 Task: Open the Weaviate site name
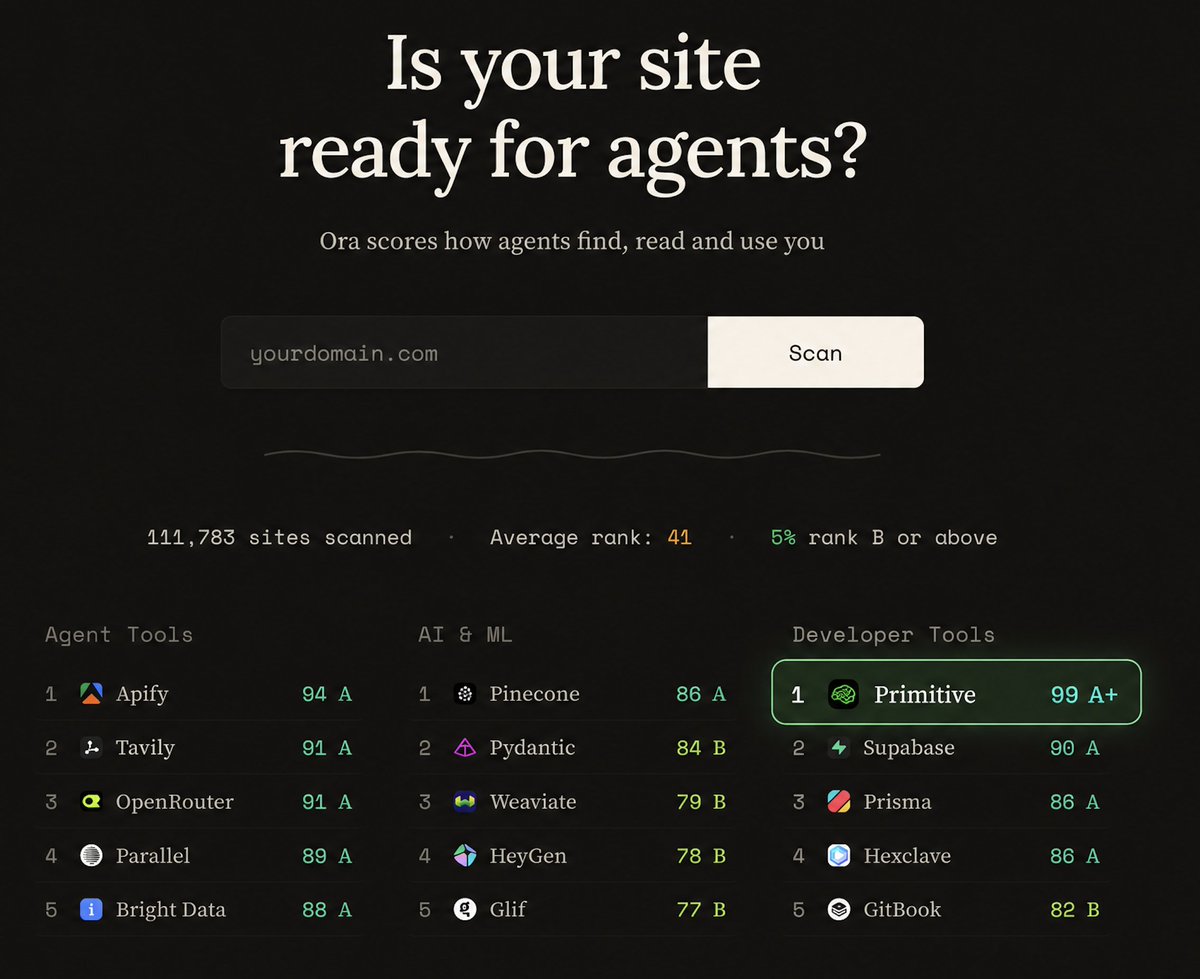pyautogui.click(x=533, y=802)
